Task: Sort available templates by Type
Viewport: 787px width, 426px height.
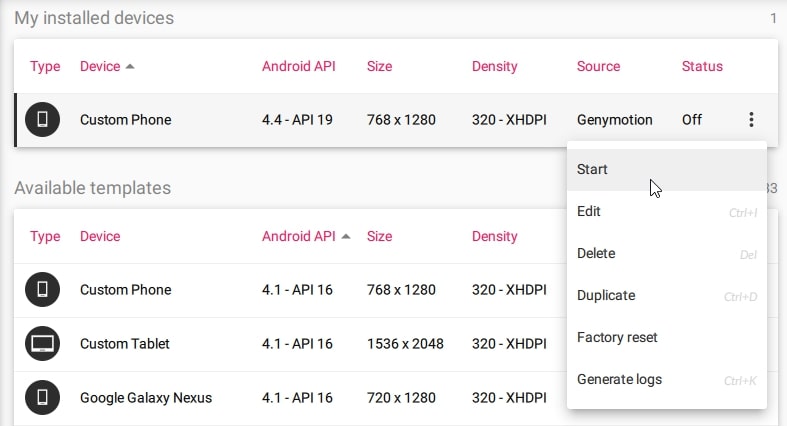Action: (x=45, y=236)
